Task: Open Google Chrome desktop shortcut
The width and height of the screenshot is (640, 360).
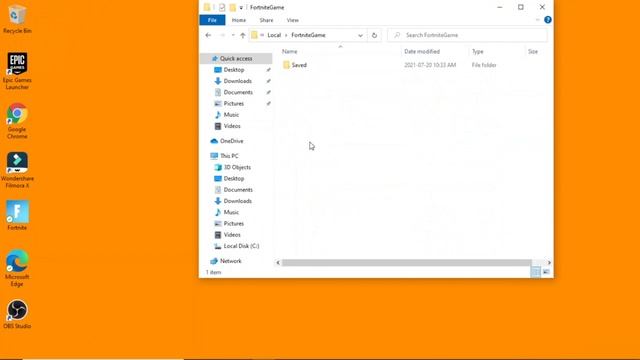Action: (x=17, y=120)
